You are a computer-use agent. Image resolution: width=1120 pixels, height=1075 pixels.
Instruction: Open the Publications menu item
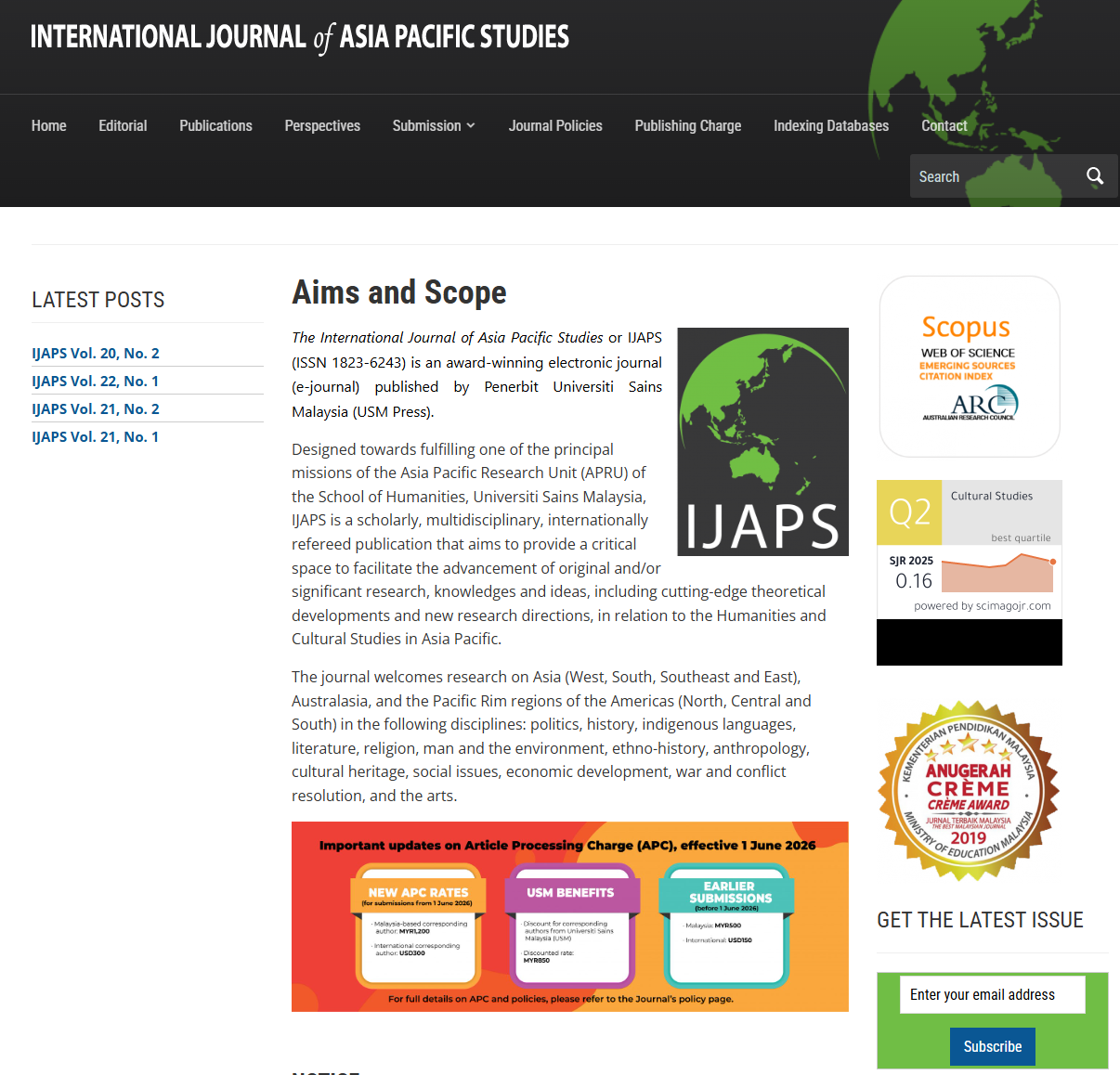pos(215,125)
